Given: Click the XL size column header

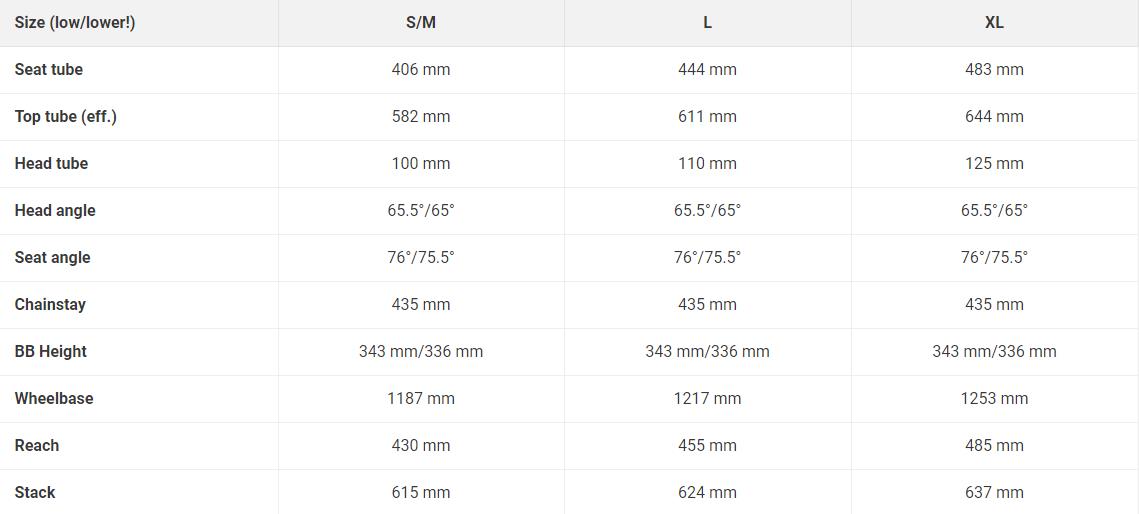Looking at the screenshot, I should pyautogui.click(x=994, y=23).
